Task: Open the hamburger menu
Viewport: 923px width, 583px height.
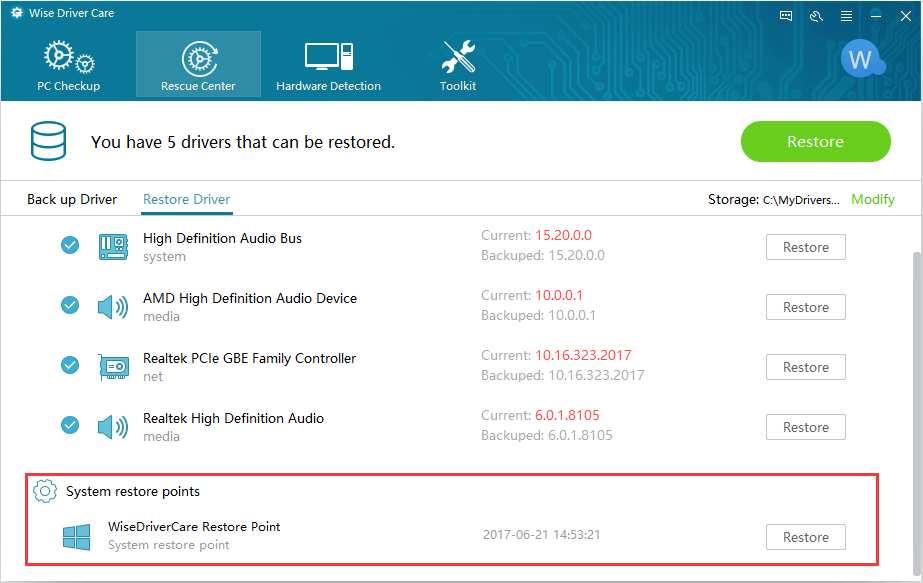Action: pos(846,16)
